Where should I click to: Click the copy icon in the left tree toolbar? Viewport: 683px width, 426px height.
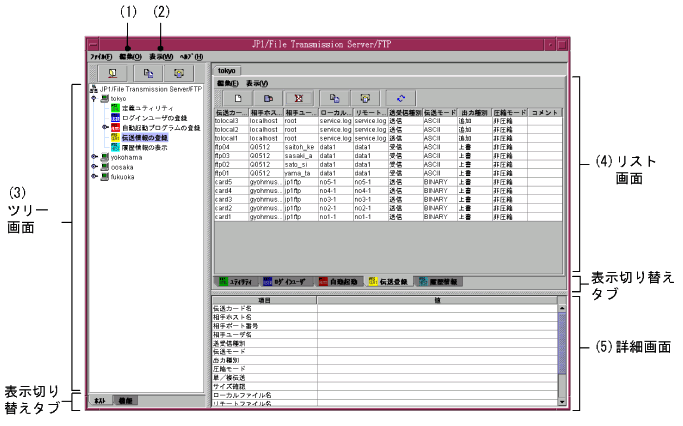[145, 74]
